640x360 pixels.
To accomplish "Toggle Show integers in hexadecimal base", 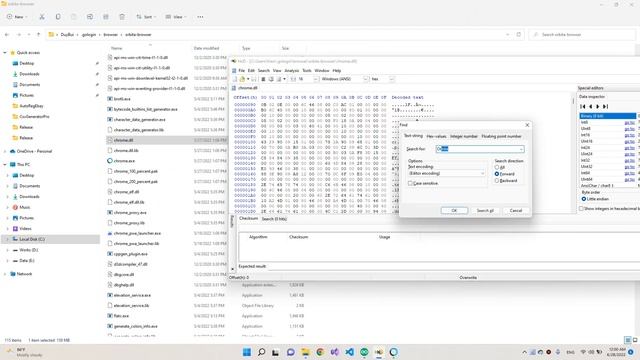I will click(x=581, y=209).
